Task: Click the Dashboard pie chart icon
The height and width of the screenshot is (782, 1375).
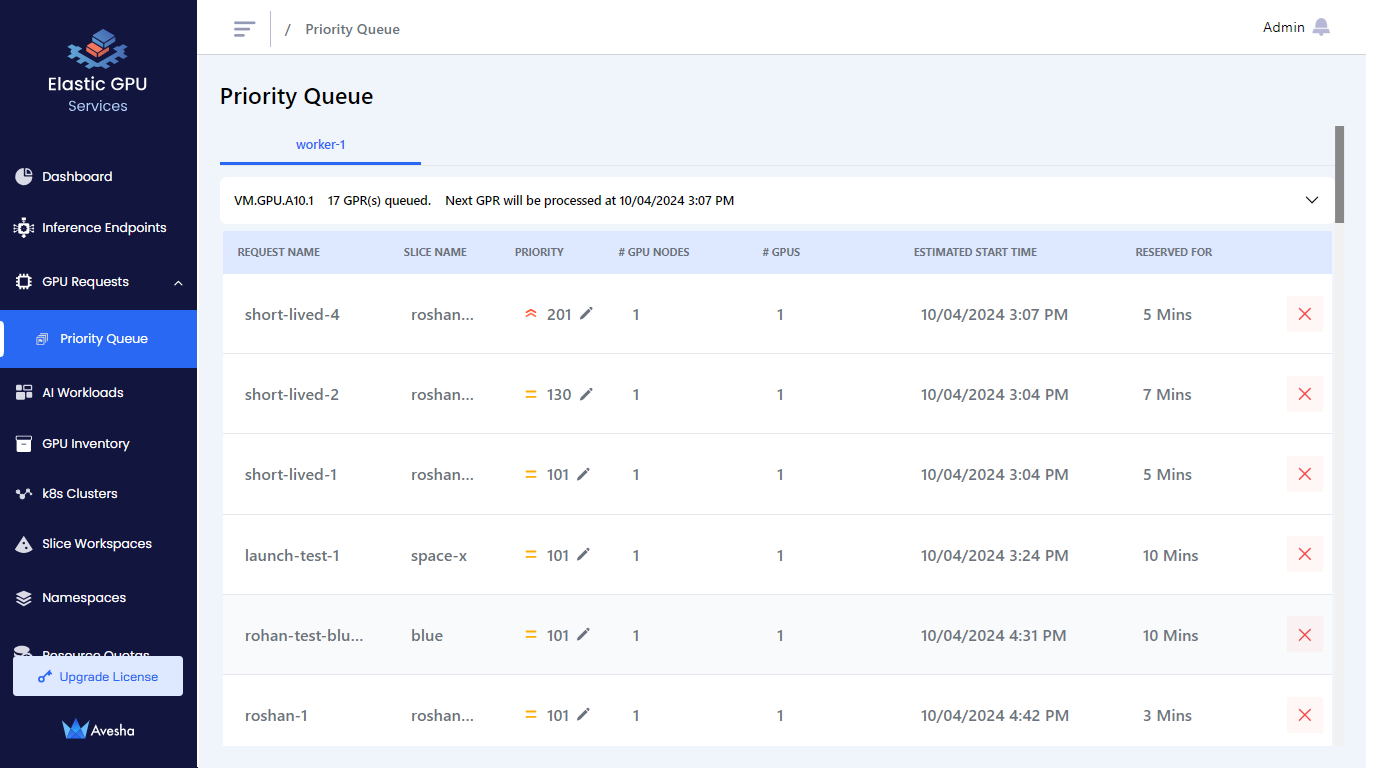Action: click(24, 177)
